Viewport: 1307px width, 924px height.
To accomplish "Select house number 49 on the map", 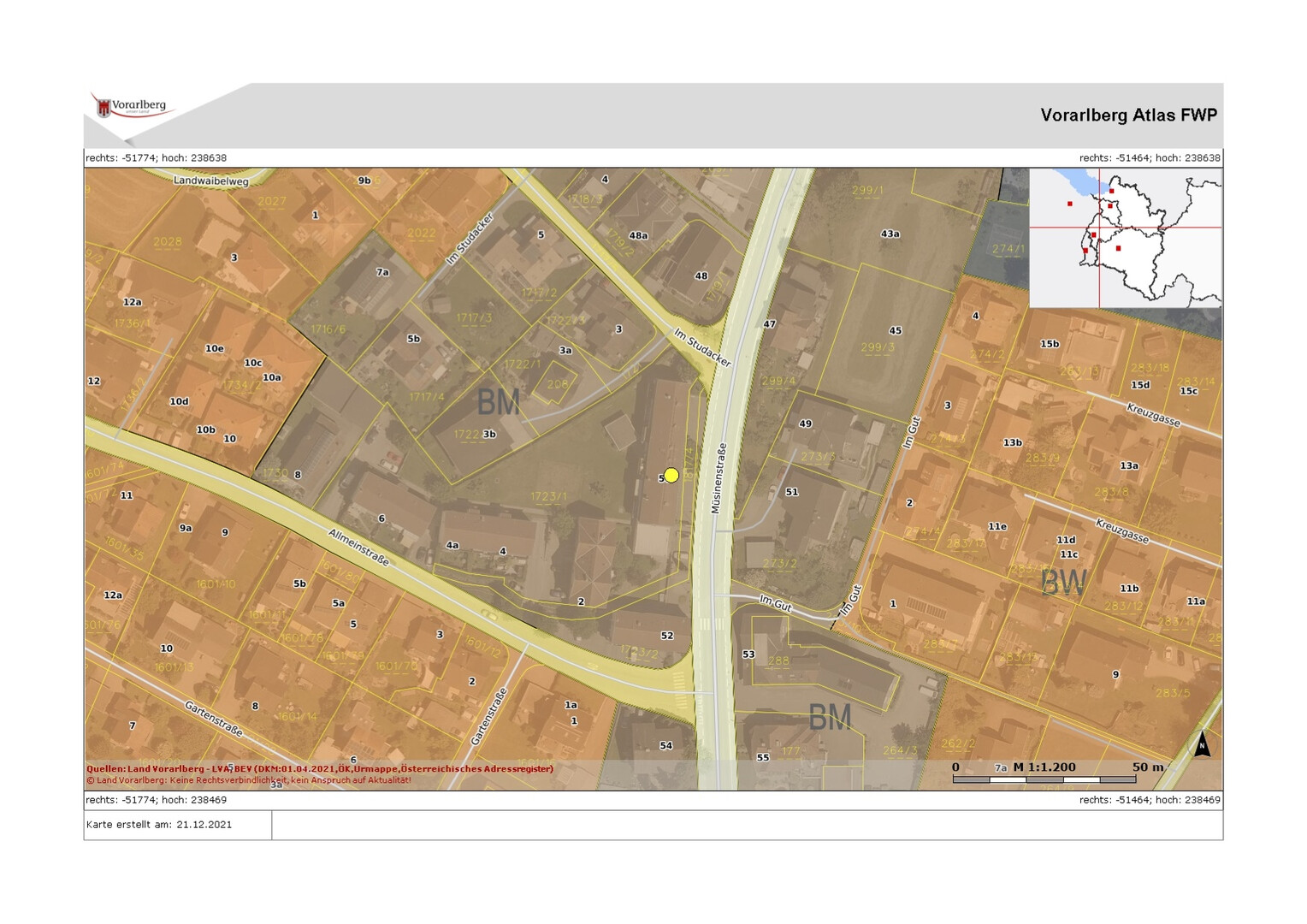I will [805, 423].
